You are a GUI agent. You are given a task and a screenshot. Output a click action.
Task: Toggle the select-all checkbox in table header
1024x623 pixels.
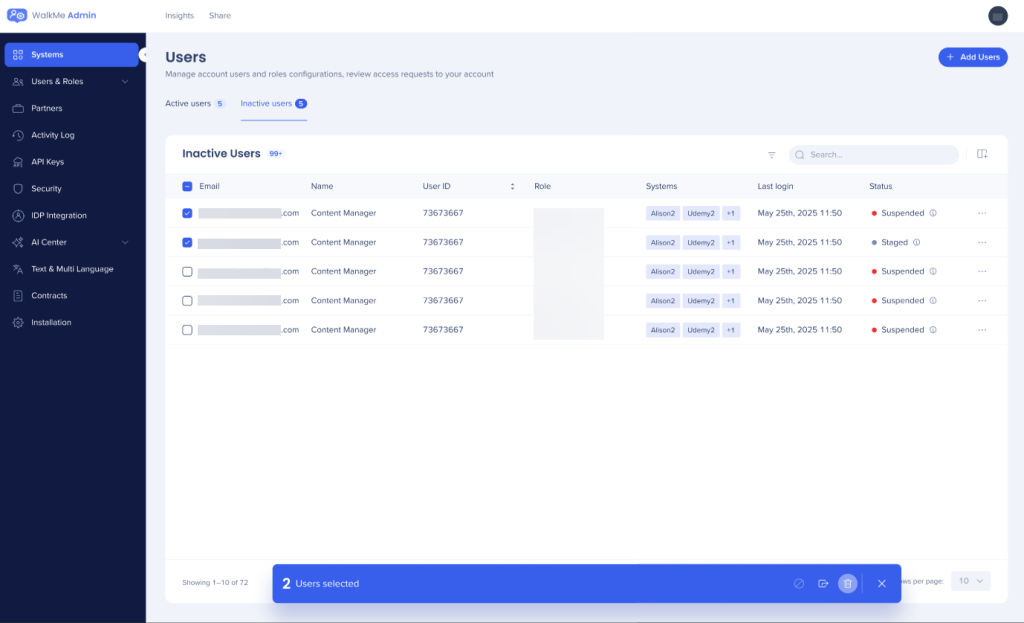(x=187, y=186)
